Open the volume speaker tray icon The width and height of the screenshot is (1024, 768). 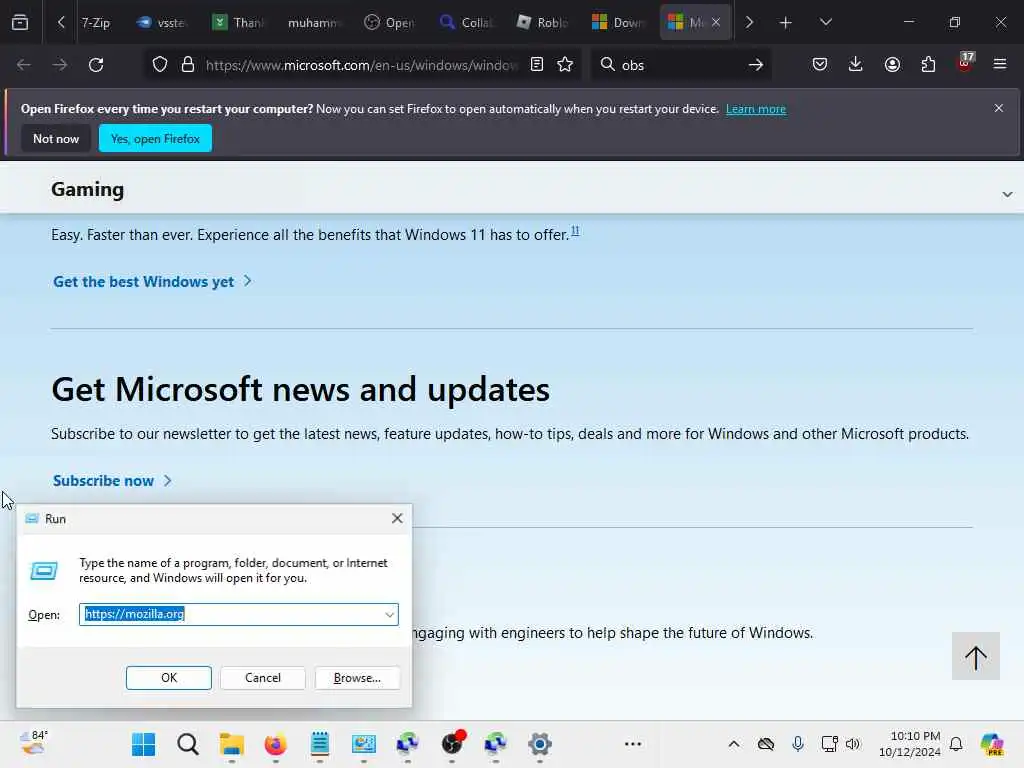(853, 744)
